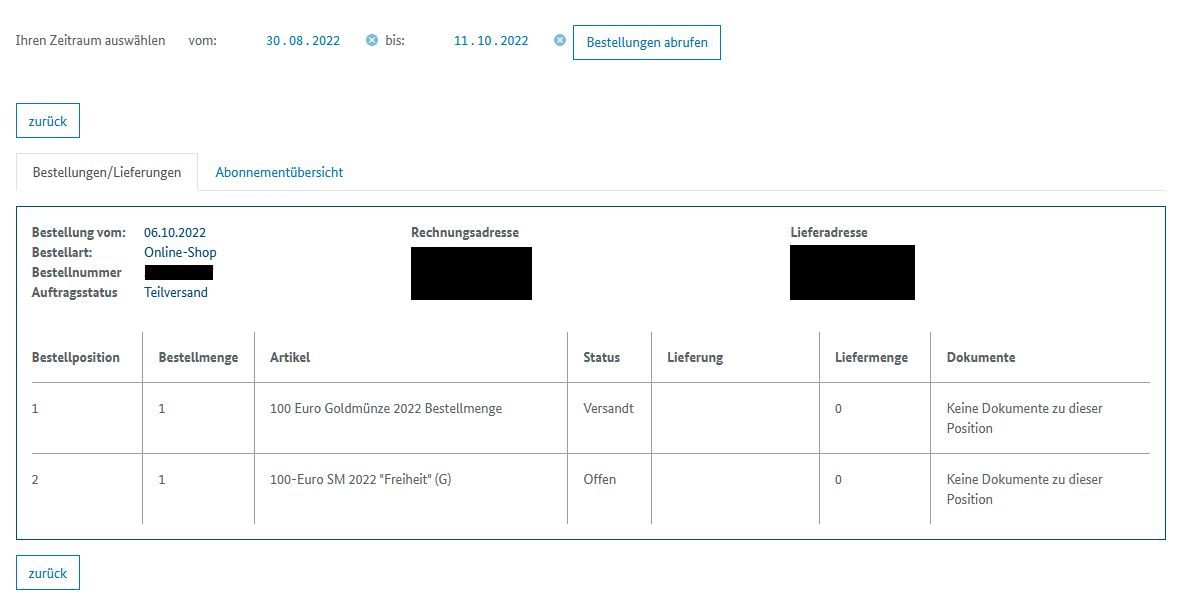Screen dimensions: 1178x612
Task: Clear the start date with the x icon
Action: point(372,41)
